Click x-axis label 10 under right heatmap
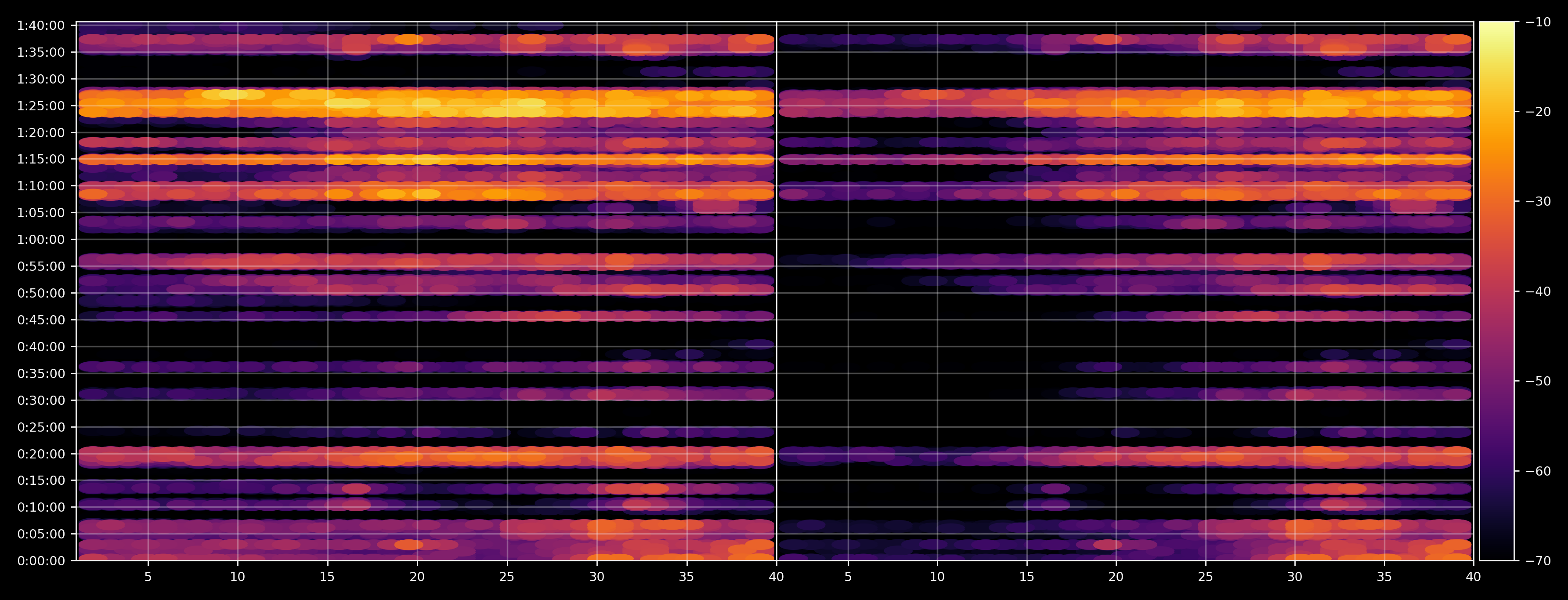The height and width of the screenshot is (600, 1568). point(937,576)
